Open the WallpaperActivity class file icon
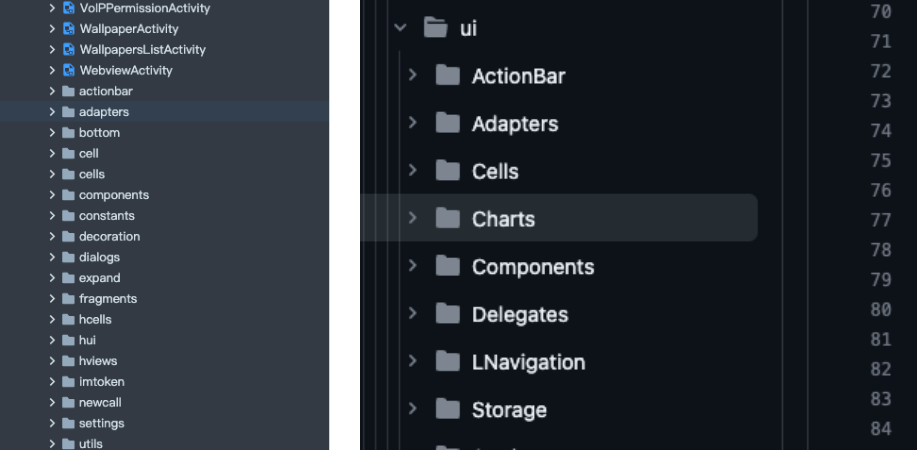The width and height of the screenshot is (917, 450). [x=69, y=29]
